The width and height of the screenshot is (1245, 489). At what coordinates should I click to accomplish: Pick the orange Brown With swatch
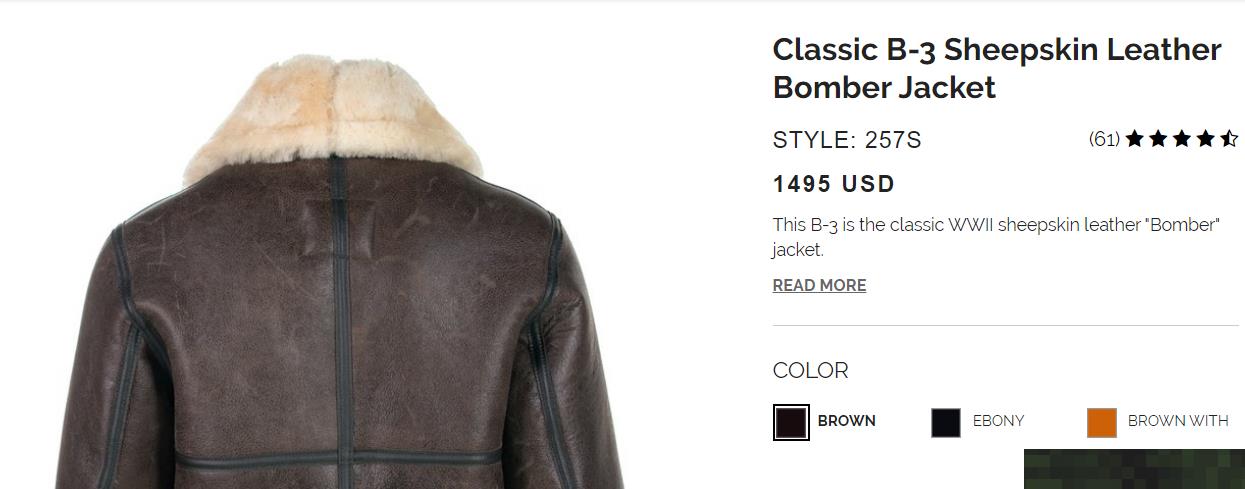pyautogui.click(x=1102, y=422)
